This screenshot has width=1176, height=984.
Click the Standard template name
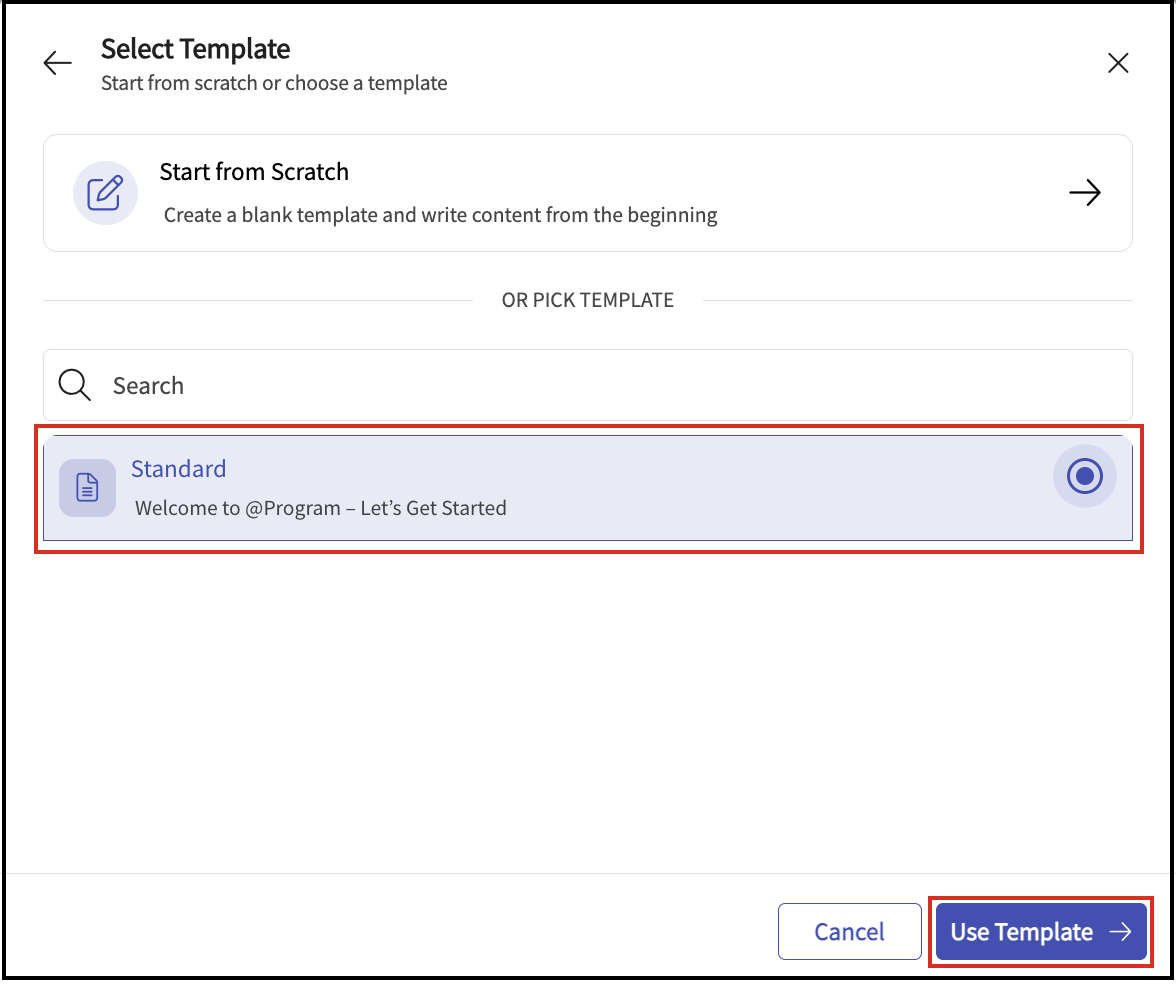pyautogui.click(x=179, y=468)
